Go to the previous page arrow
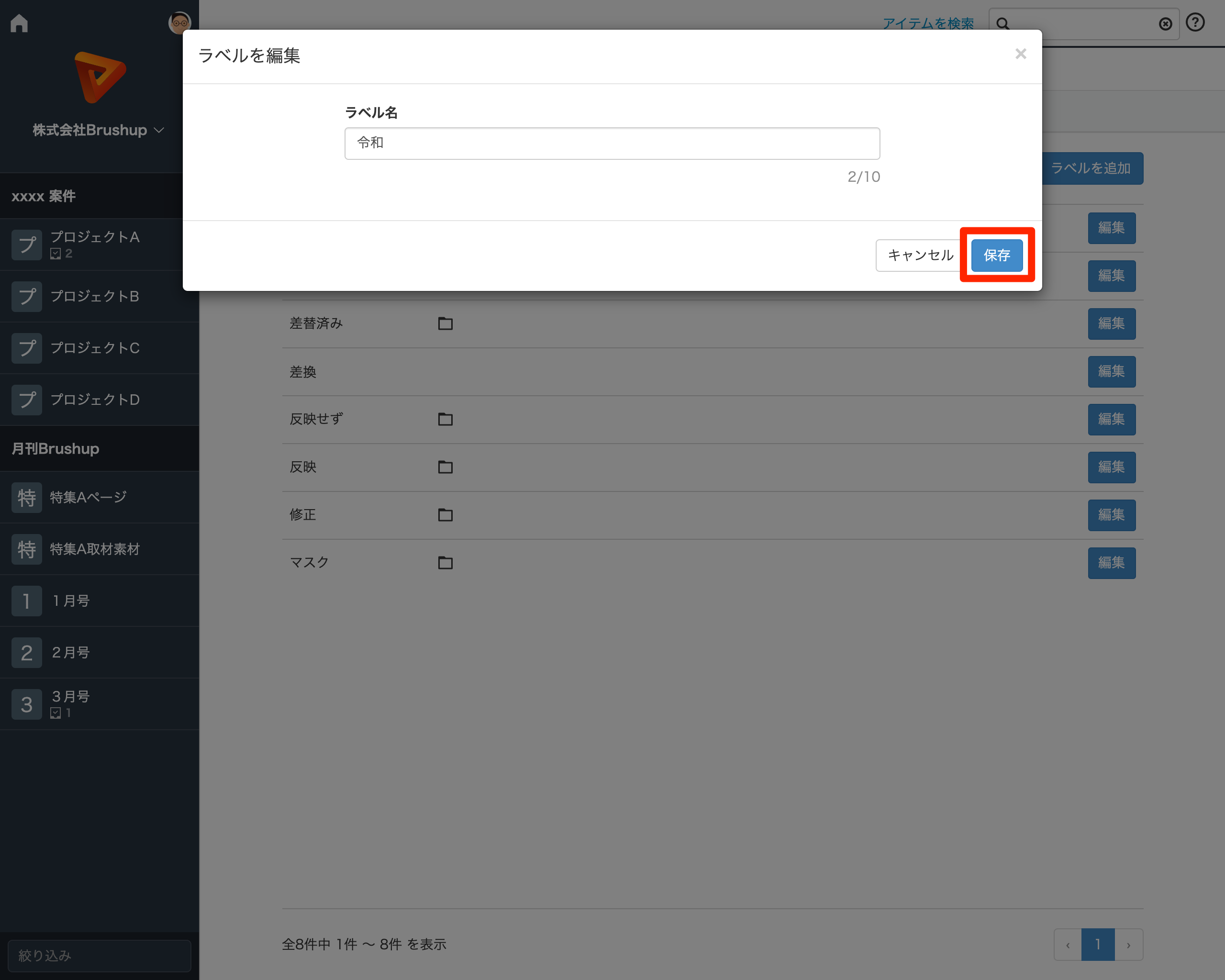 (1068, 945)
